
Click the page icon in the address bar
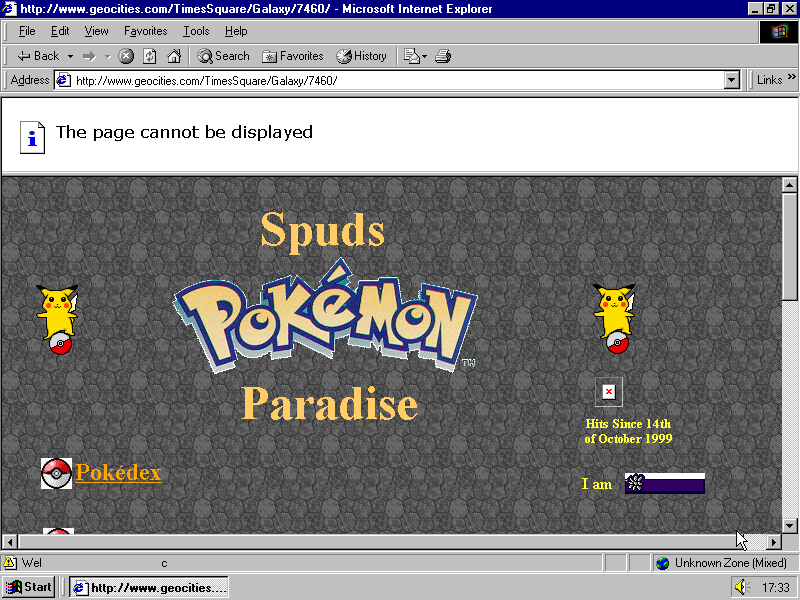(64, 81)
